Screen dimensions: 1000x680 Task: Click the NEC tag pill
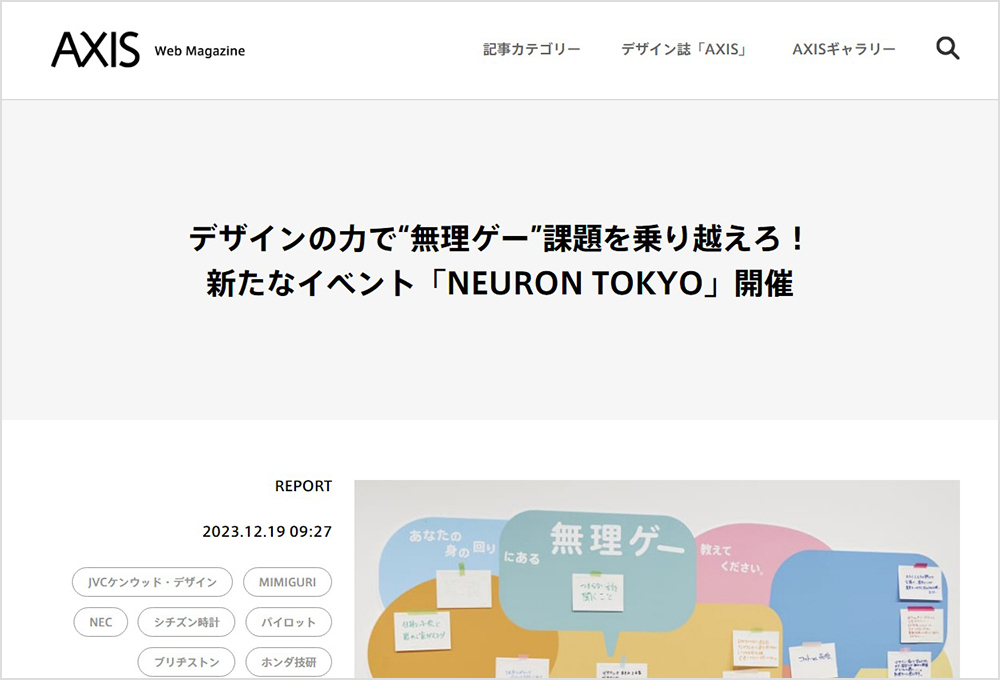(101, 622)
